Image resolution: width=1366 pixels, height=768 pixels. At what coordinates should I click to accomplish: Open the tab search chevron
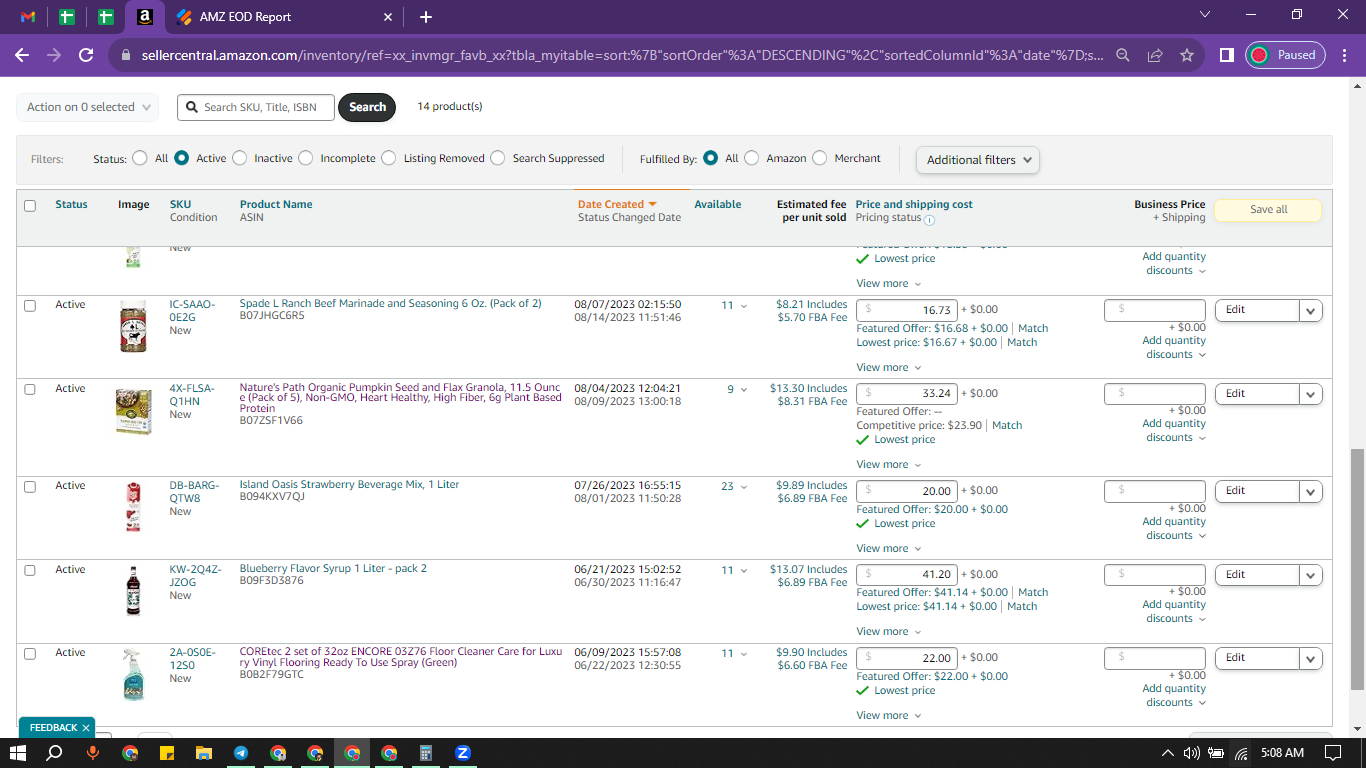tap(1205, 15)
